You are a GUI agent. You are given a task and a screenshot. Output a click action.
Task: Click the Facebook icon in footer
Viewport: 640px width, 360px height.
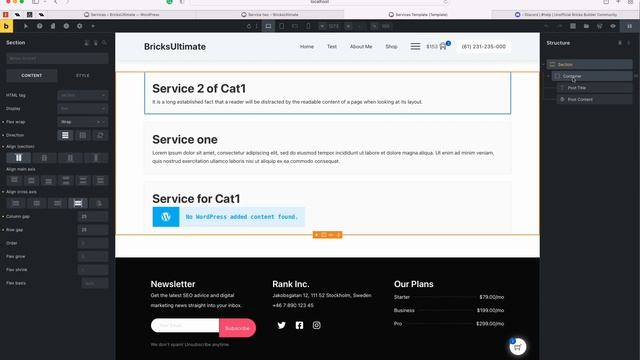pos(299,325)
